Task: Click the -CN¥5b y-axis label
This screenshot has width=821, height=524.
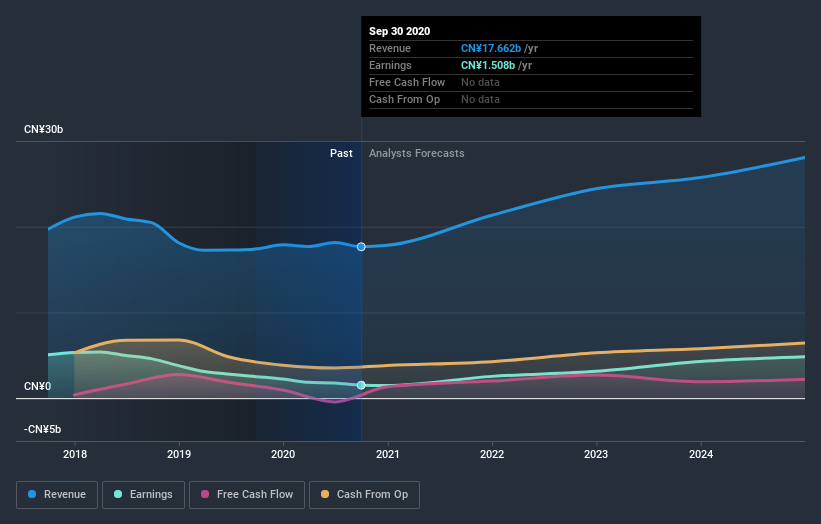Action: [42, 429]
